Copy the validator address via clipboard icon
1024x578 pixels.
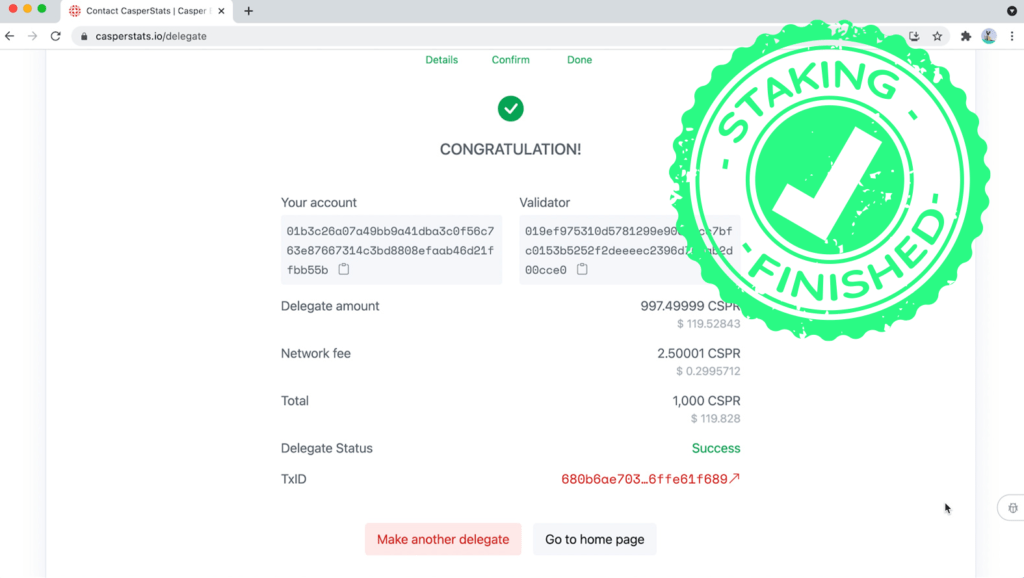point(582,270)
